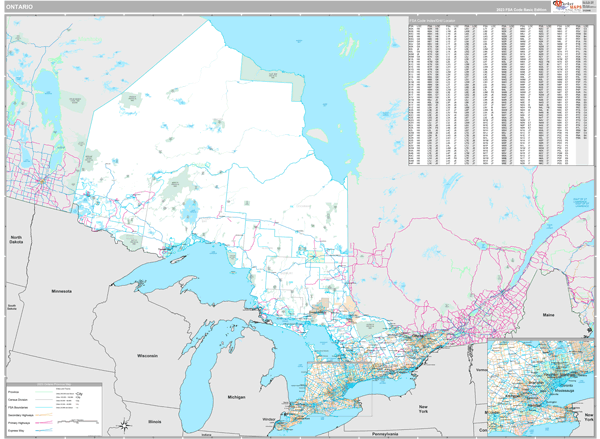Click the Secondary Highways legend entry
The height and width of the screenshot is (439, 600).
click(x=19, y=415)
